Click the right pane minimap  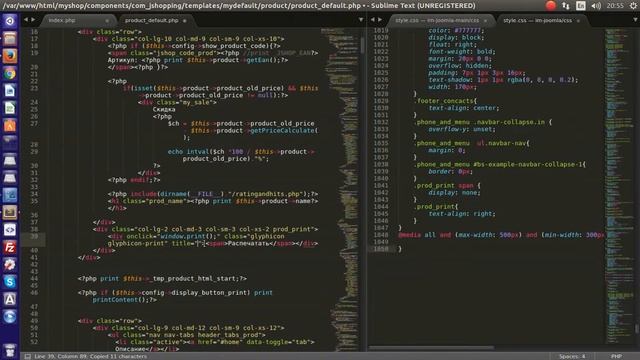click(x=619, y=186)
